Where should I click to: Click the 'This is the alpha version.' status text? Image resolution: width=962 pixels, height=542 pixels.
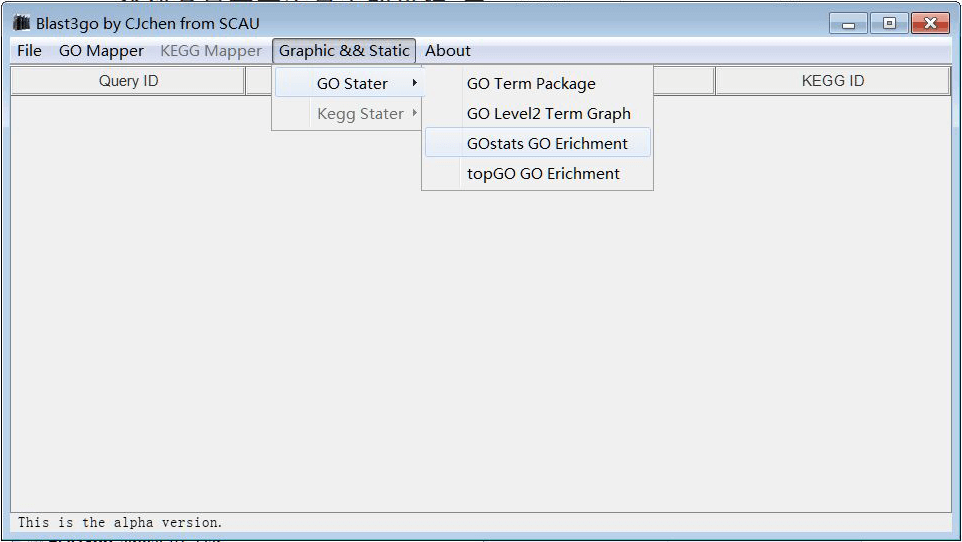point(120,522)
